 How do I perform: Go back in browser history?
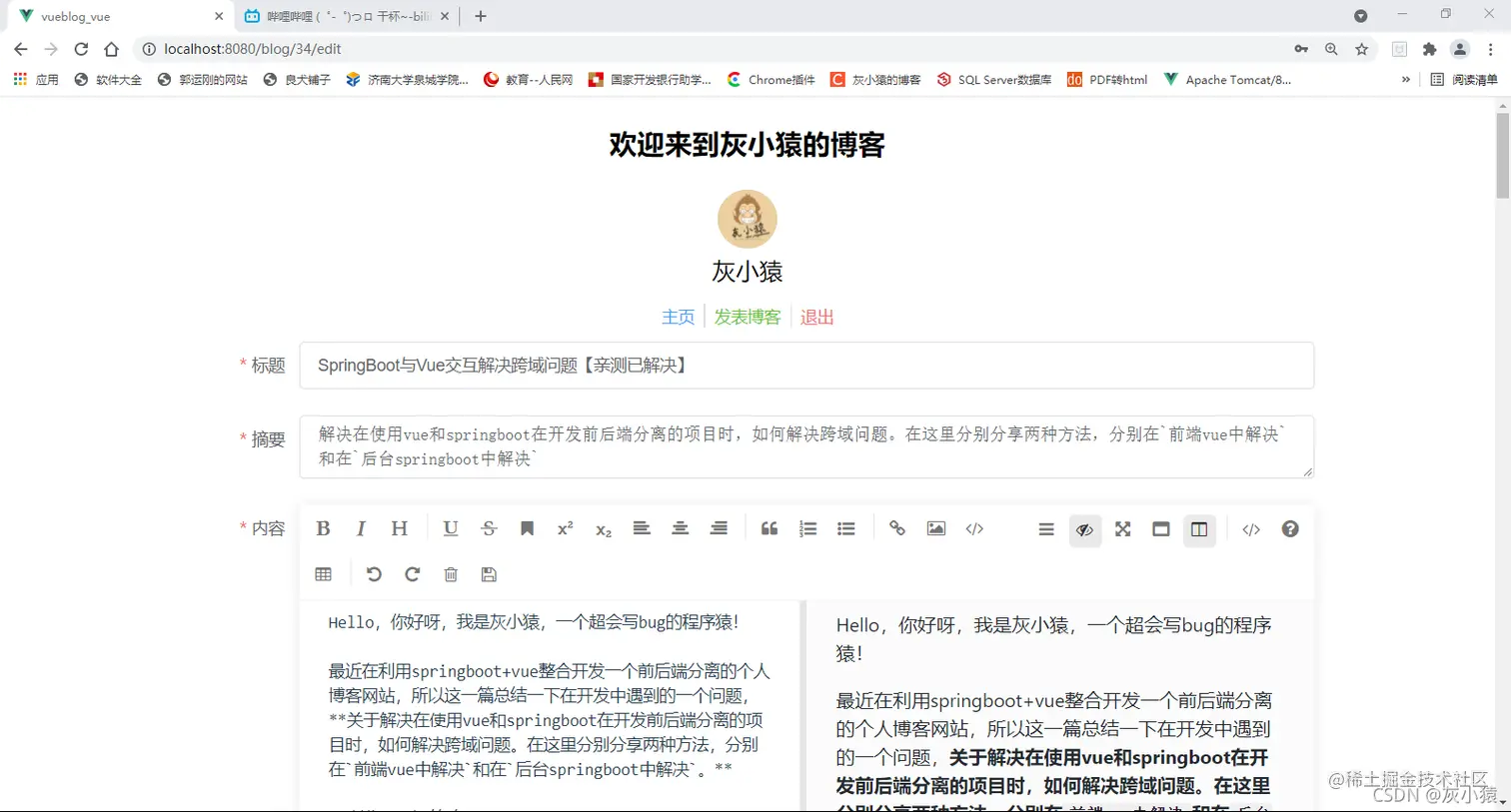pos(21,49)
